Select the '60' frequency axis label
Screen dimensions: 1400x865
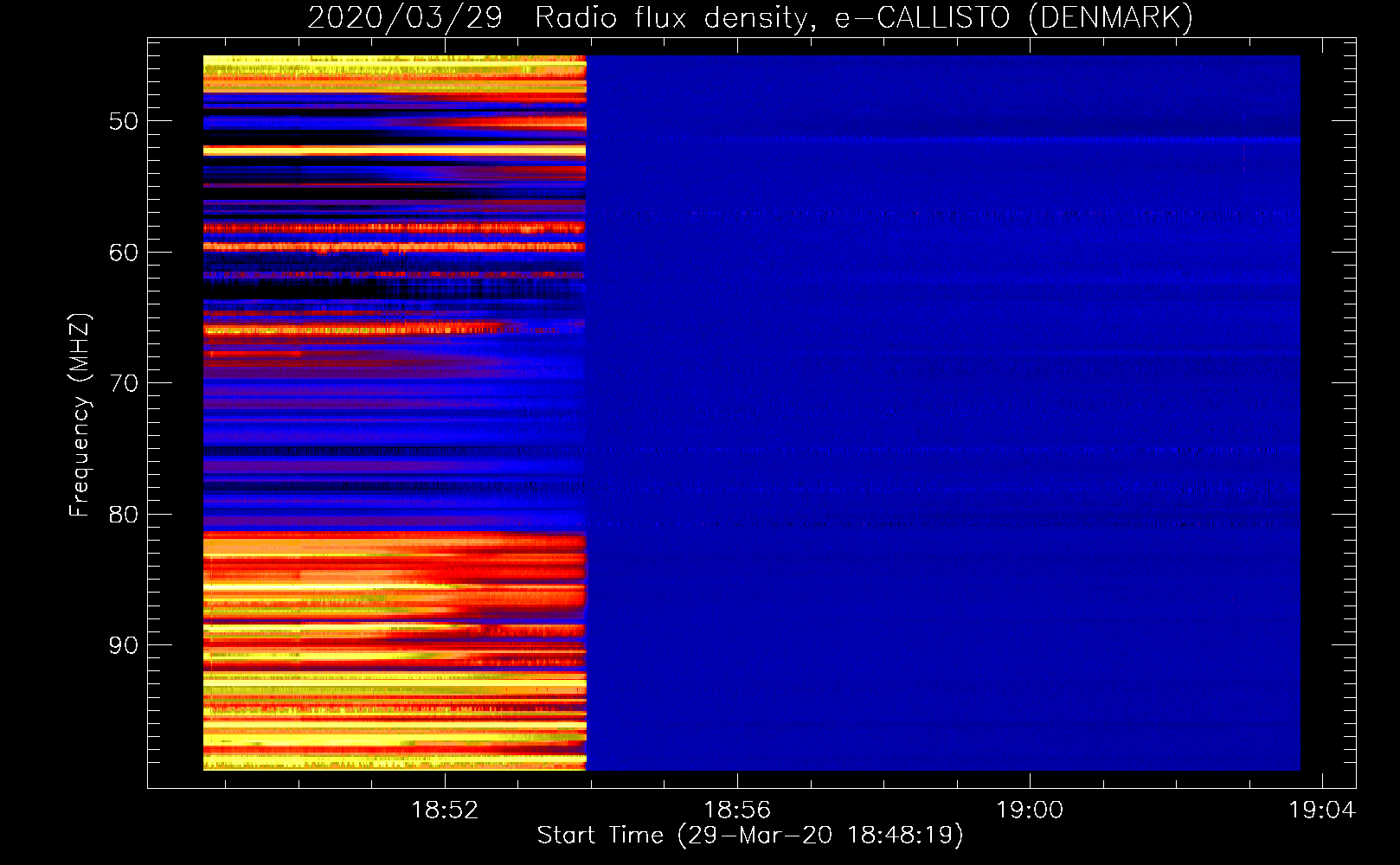(124, 253)
